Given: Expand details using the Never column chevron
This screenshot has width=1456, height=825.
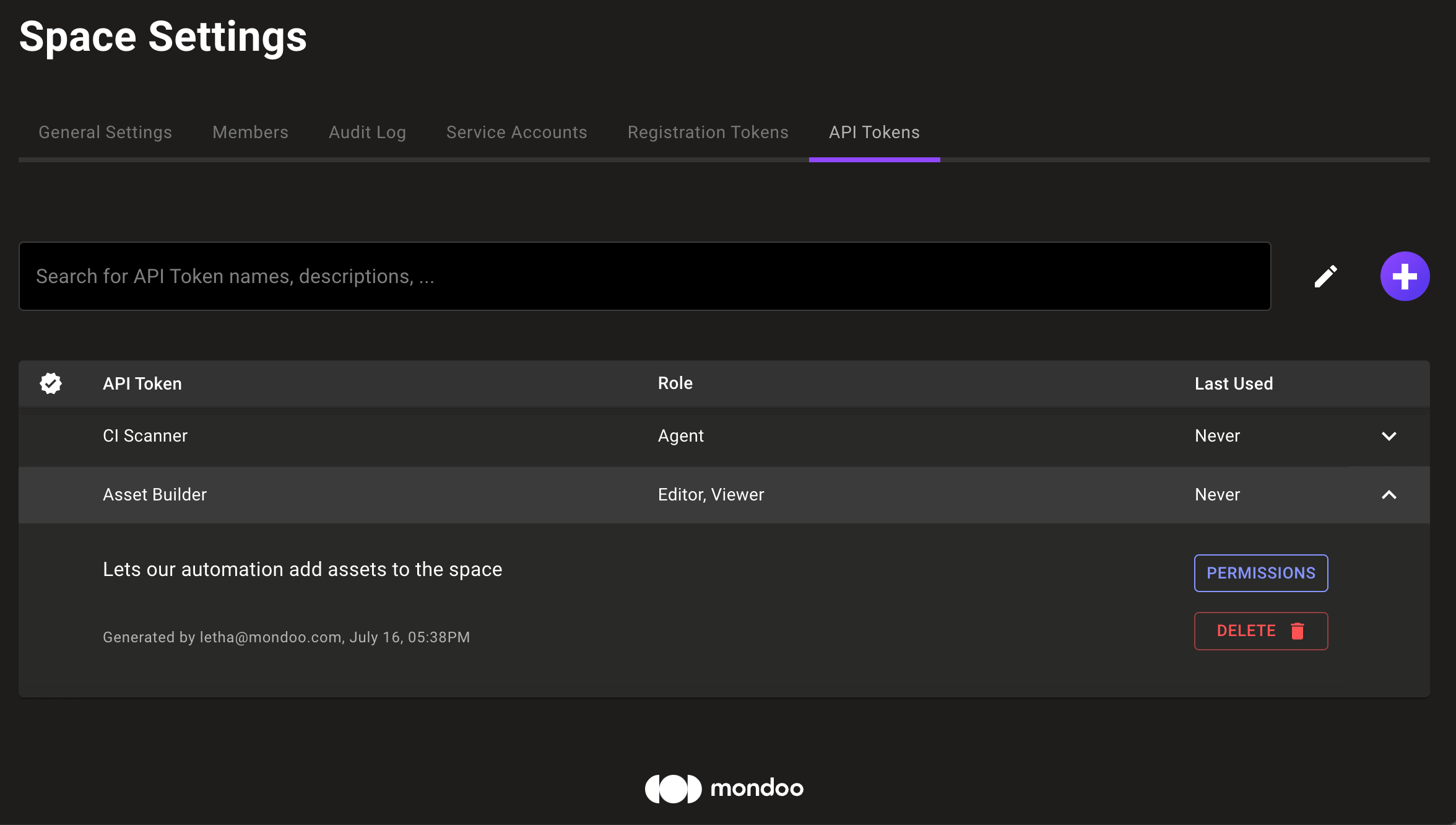Looking at the screenshot, I should click(x=1390, y=435).
